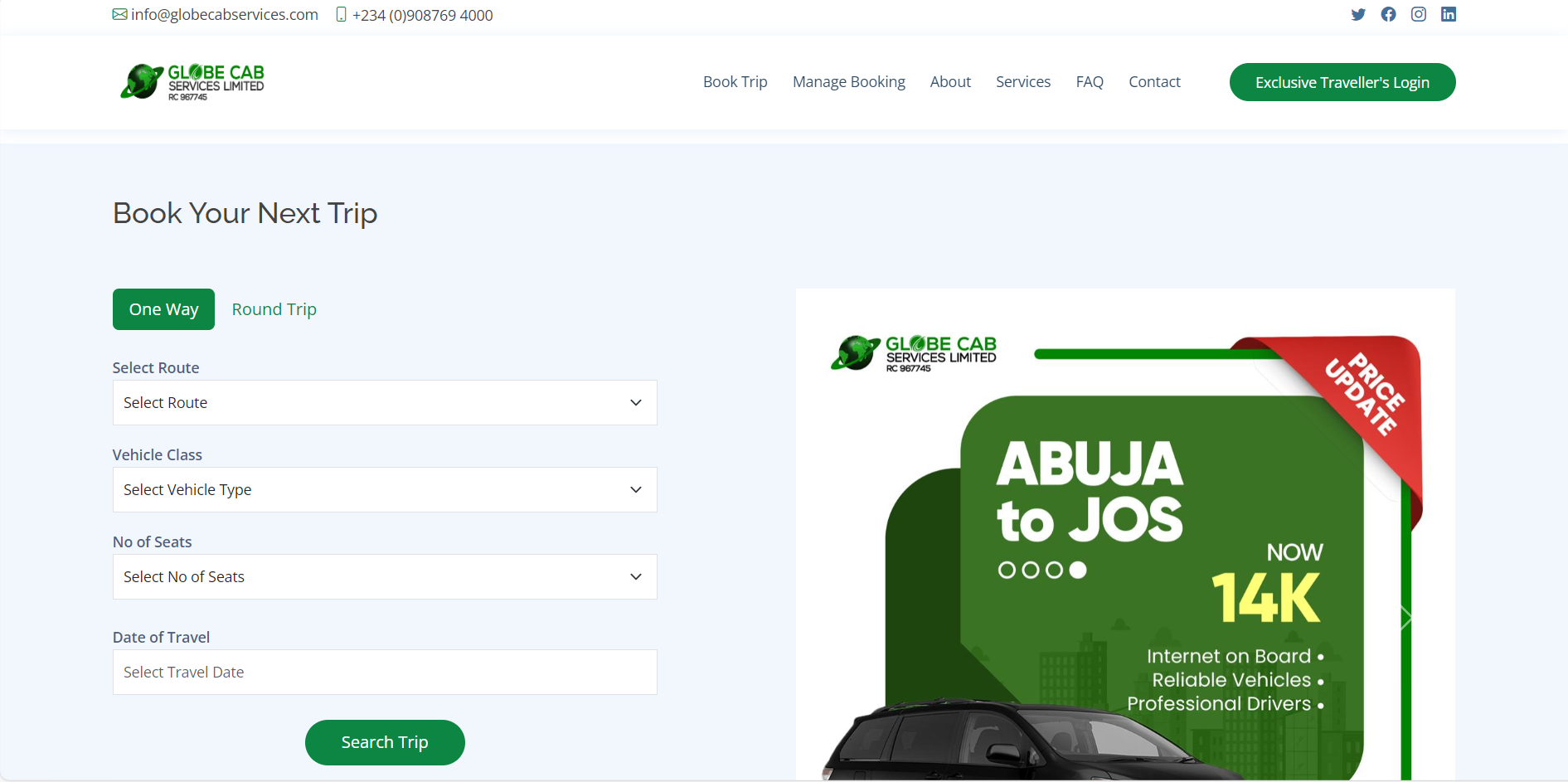
Task: Click the email envelope icon
Action: click(120, 14)
